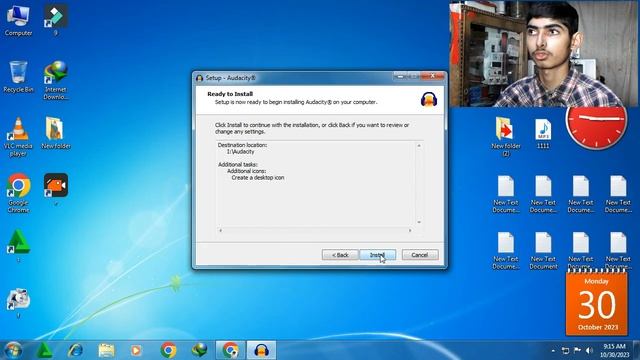
Task: Open the Windows Start menu
Action: [x=13, y=350]
